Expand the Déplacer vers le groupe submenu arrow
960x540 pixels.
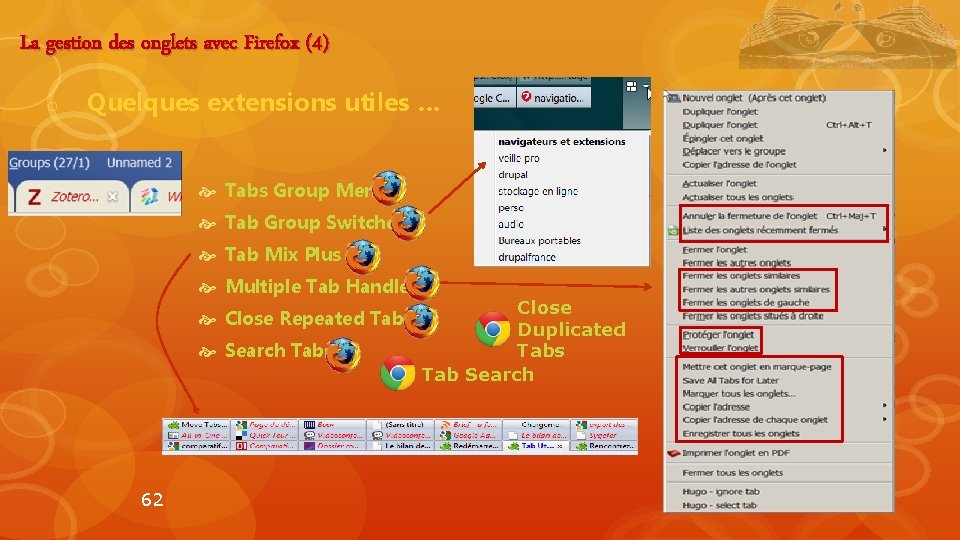[884, 151]
